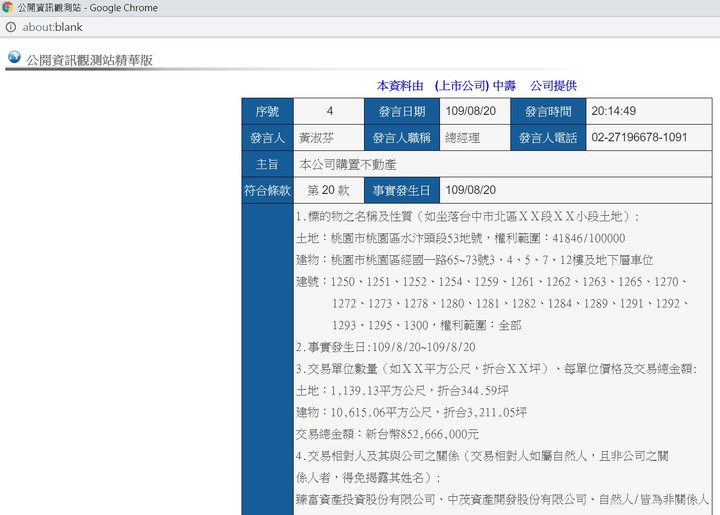Click the 公開資訊觀測站精華版 heading
720x515 pixels.
coord(89,60)
